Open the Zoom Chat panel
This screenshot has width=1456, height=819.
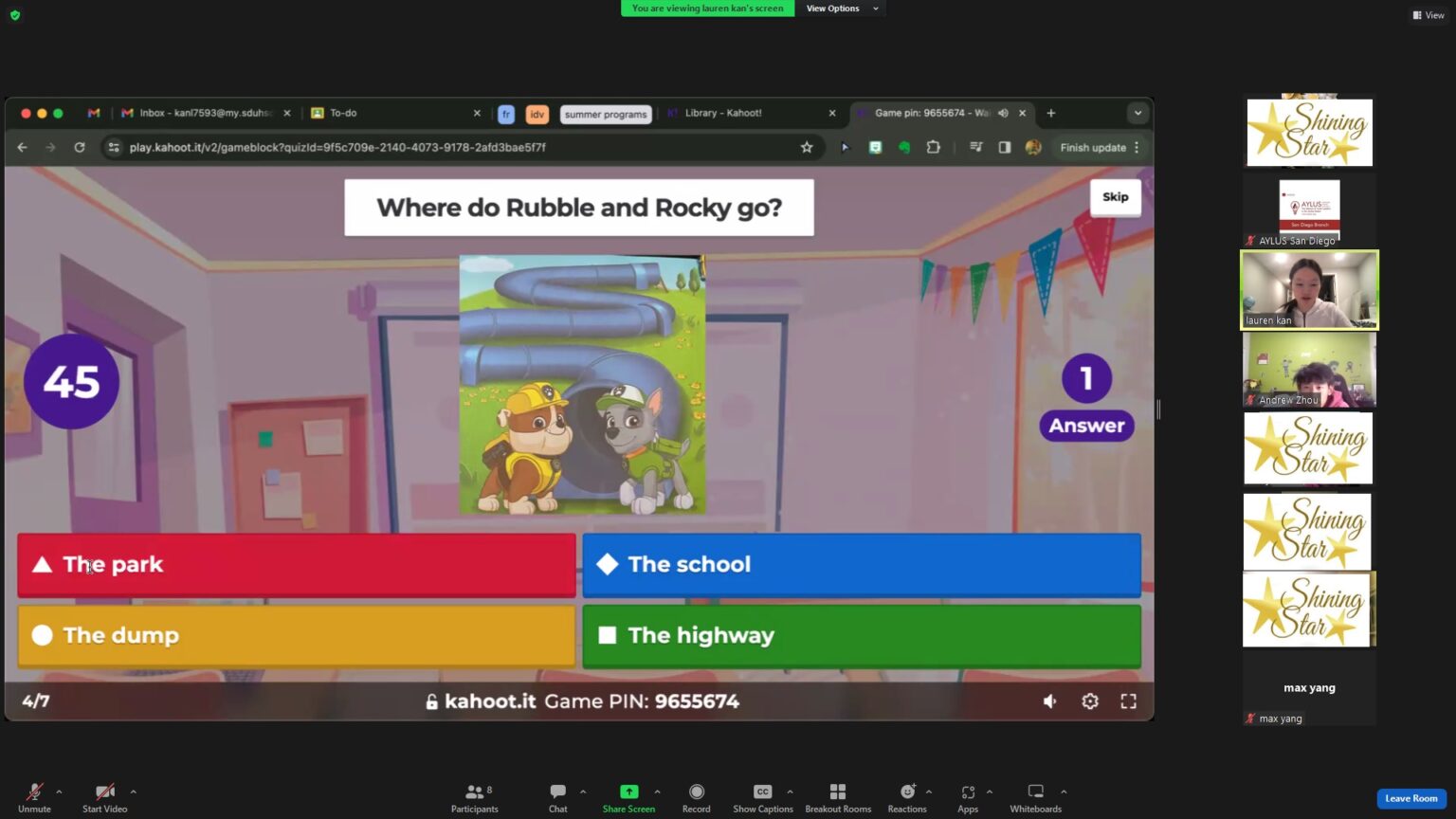click(557, 798)
